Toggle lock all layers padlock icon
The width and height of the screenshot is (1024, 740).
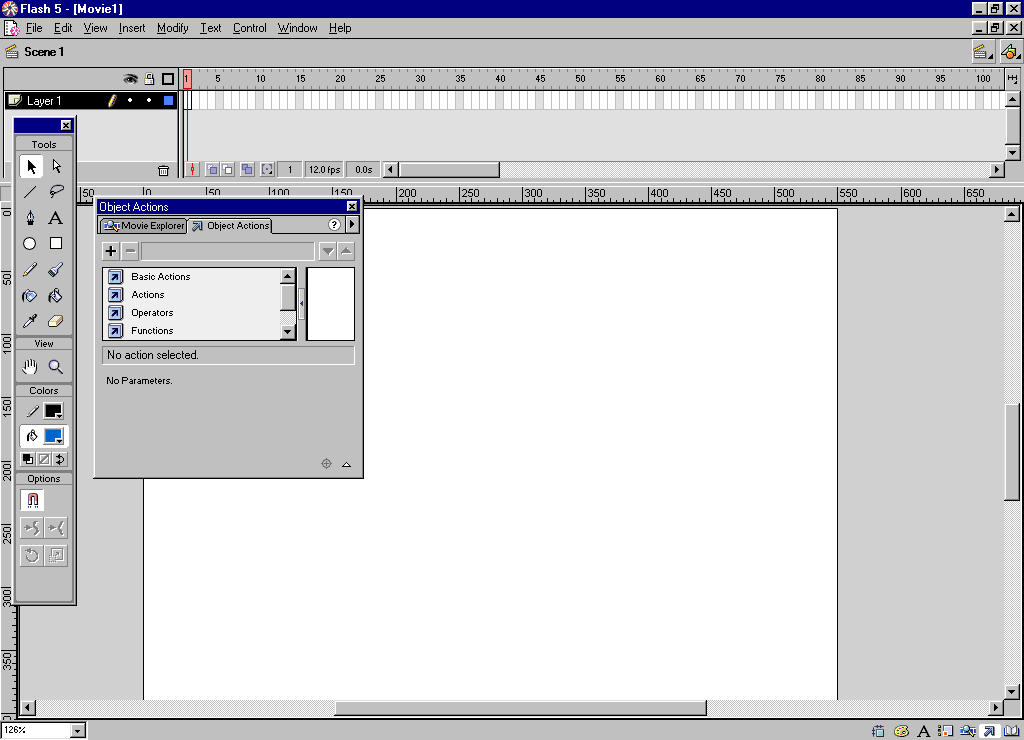(150, 79)
